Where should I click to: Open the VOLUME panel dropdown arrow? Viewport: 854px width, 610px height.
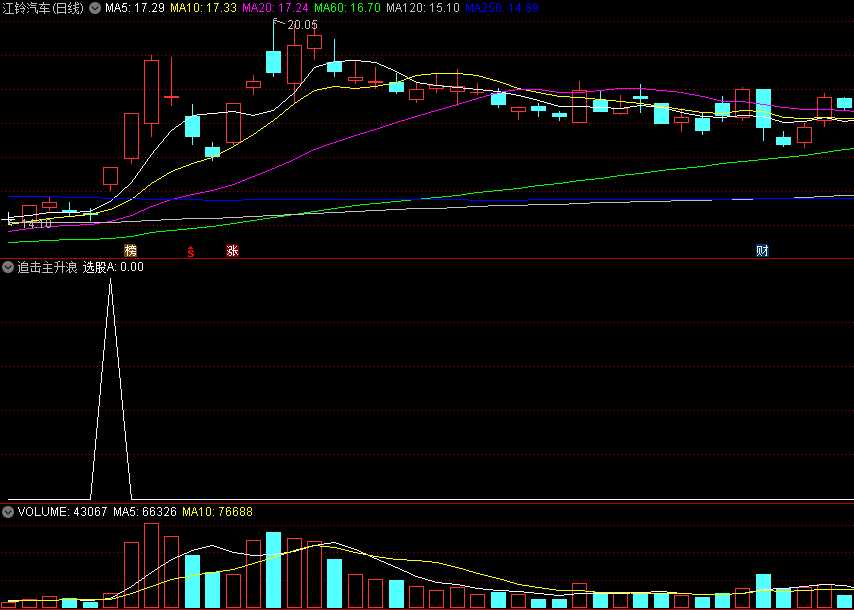pos(8,512)
